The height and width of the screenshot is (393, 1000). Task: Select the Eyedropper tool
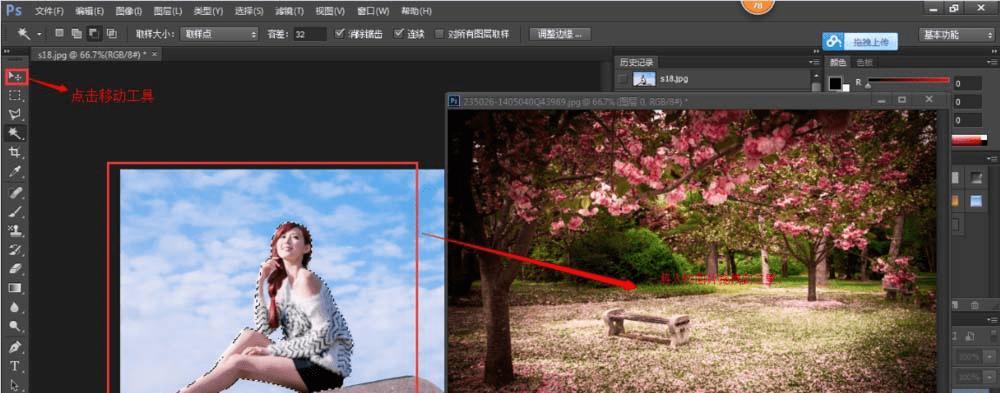(15, 171)
